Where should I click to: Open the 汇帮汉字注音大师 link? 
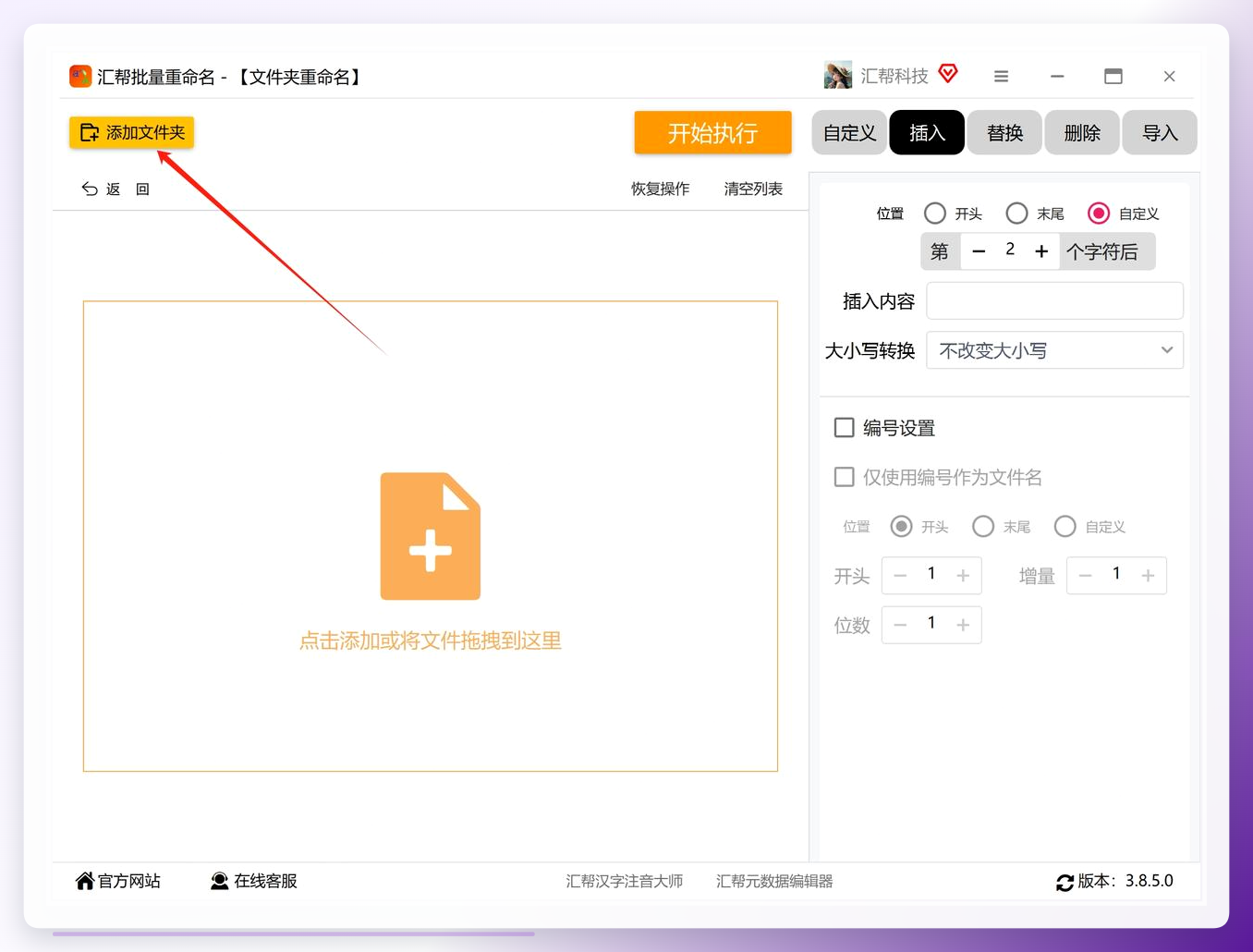[624, 881]
